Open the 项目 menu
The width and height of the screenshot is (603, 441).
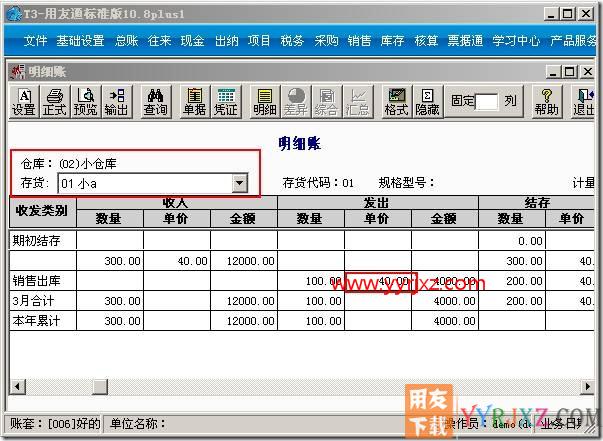(x=259, y=41)
